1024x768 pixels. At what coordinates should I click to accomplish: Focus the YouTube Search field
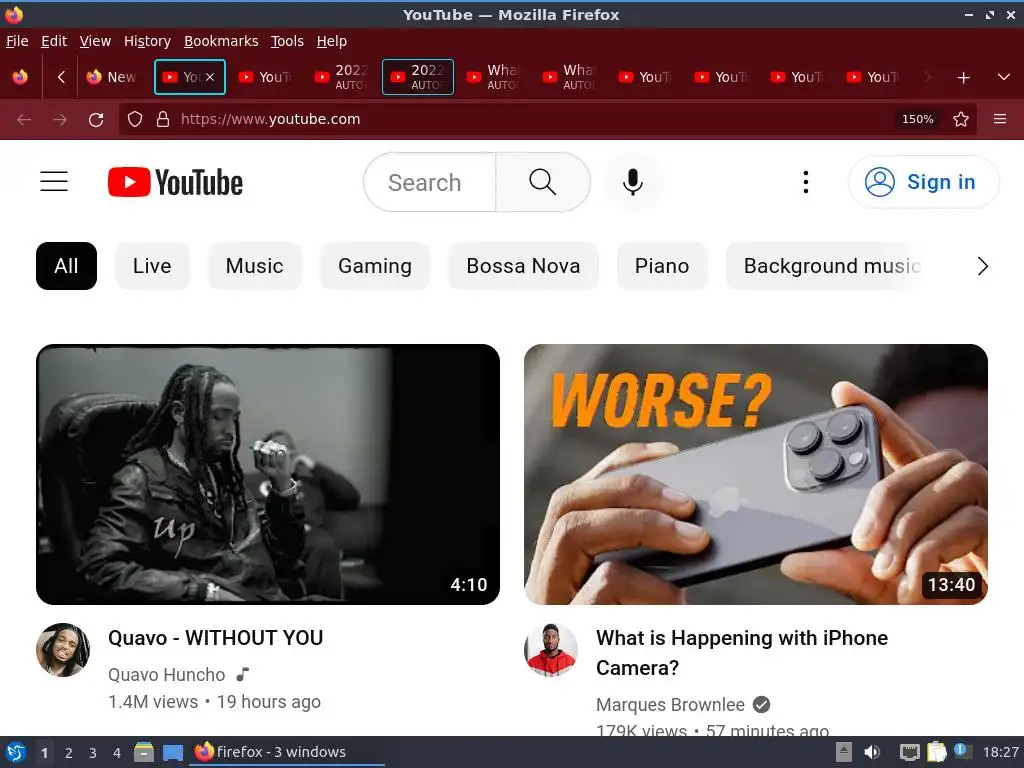pyautogui.click(x=430, y=182)
